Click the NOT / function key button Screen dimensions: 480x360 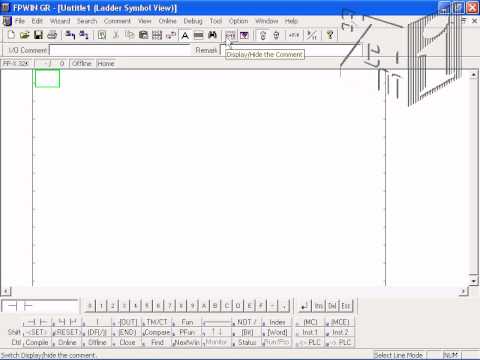click(247, 322)
